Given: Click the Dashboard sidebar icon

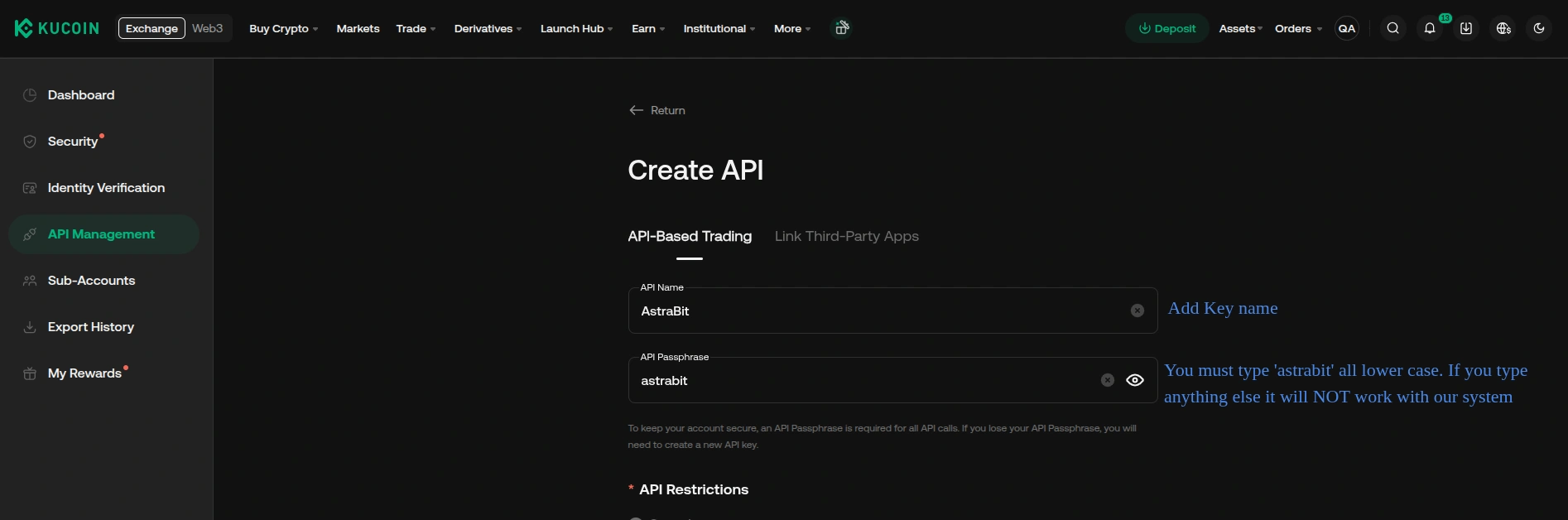Looking at the screenshot, I should 30,95.
